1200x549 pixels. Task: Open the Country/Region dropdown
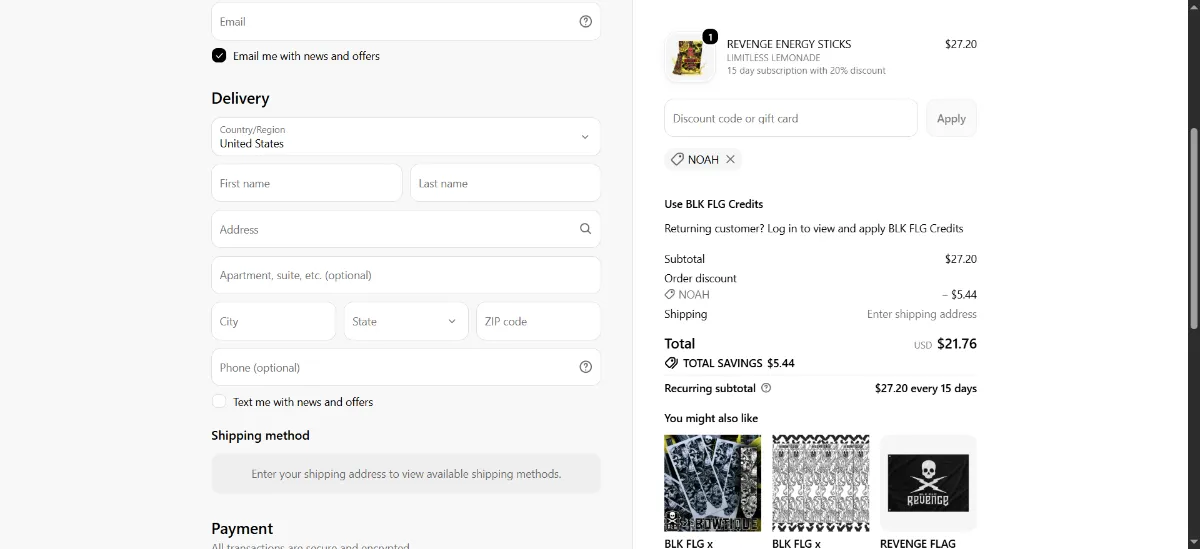(406, 137)
